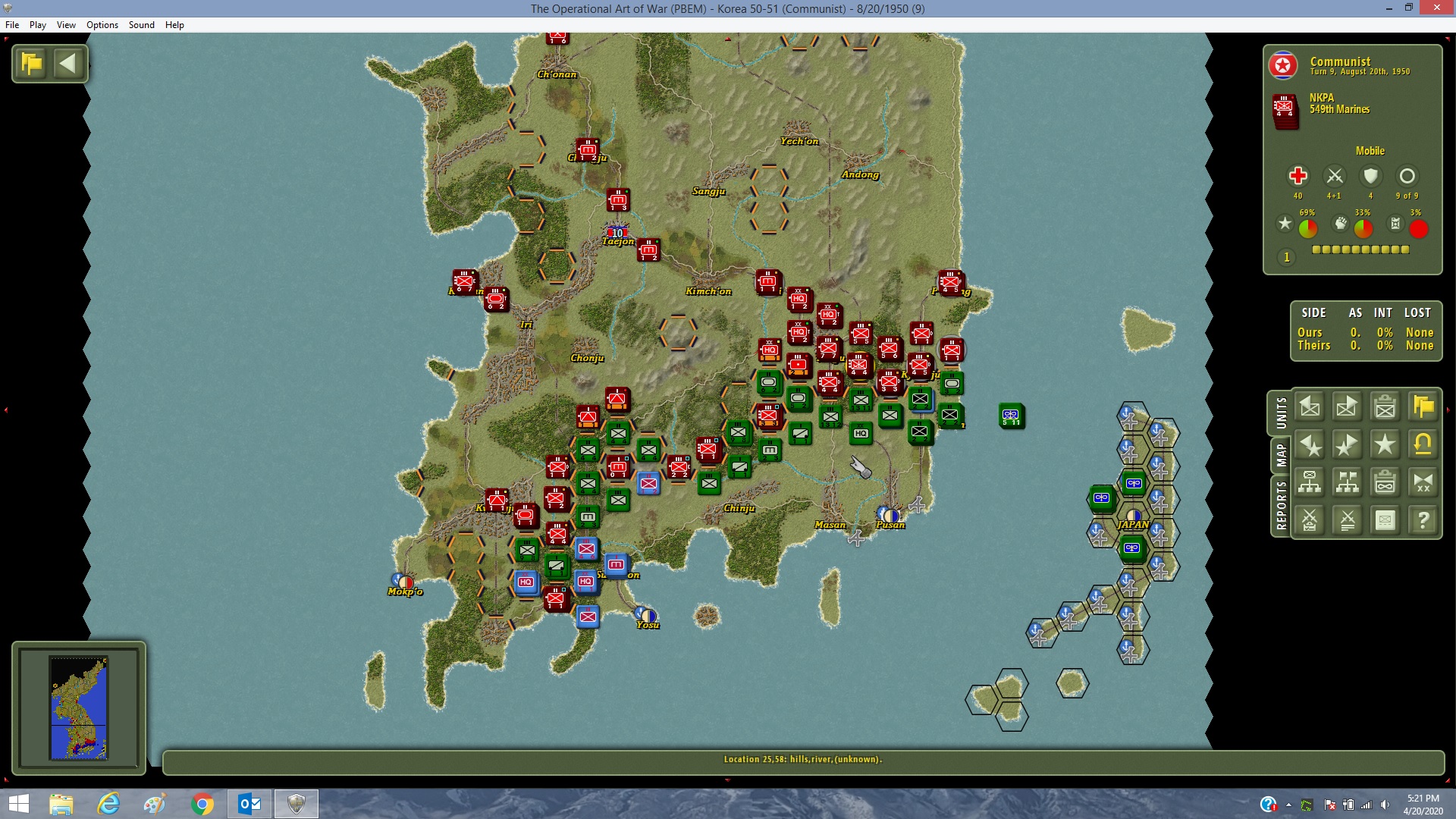The width and height of the screenshot is (1456, 819).
Task: Click the bowtie XX division icon
Action: (x=1423, y=482)
